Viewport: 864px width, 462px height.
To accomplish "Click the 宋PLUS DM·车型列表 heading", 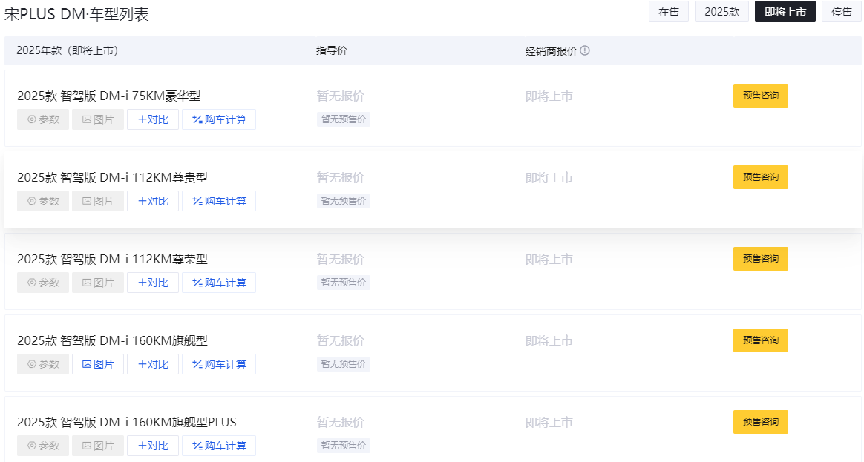I will (x=76, y=14).
